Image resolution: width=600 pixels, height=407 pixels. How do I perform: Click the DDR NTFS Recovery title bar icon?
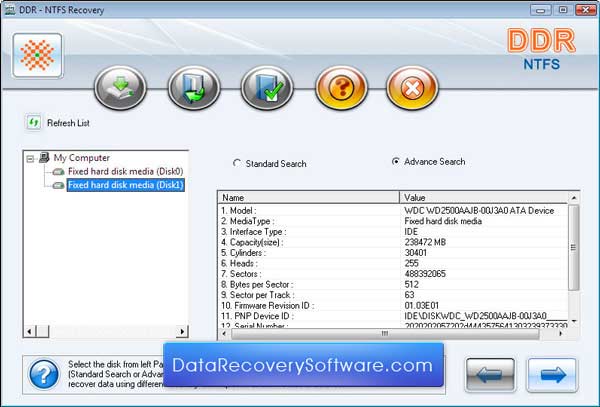(x=10, y=10)
